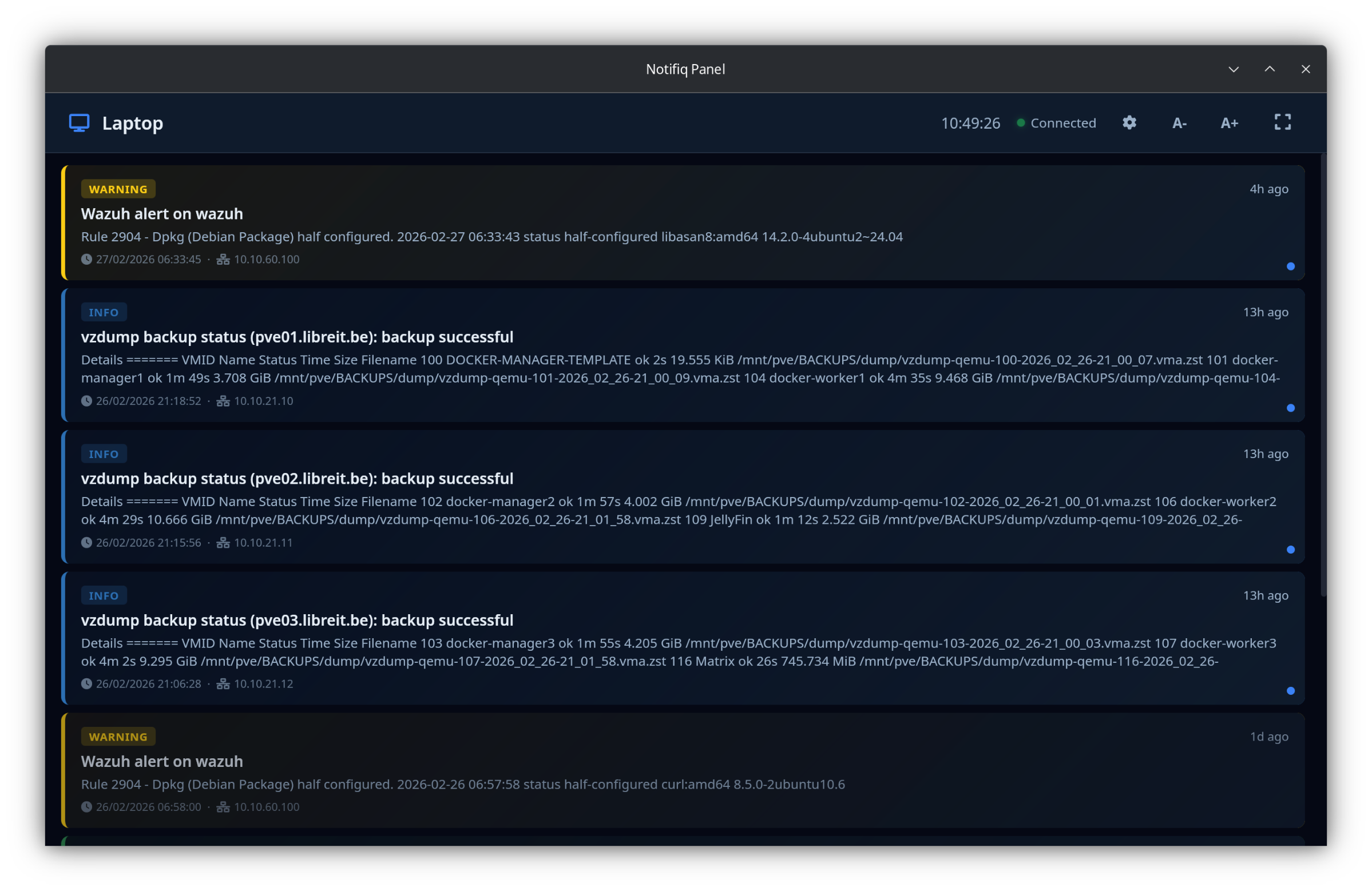Click the 13h ago label on pve01 card
This screenshot has height=891, width=1372.
[1265, 312]
